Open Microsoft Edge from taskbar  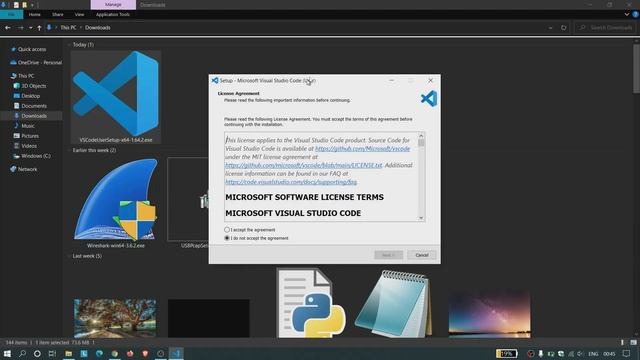click(x=99, y=353)
